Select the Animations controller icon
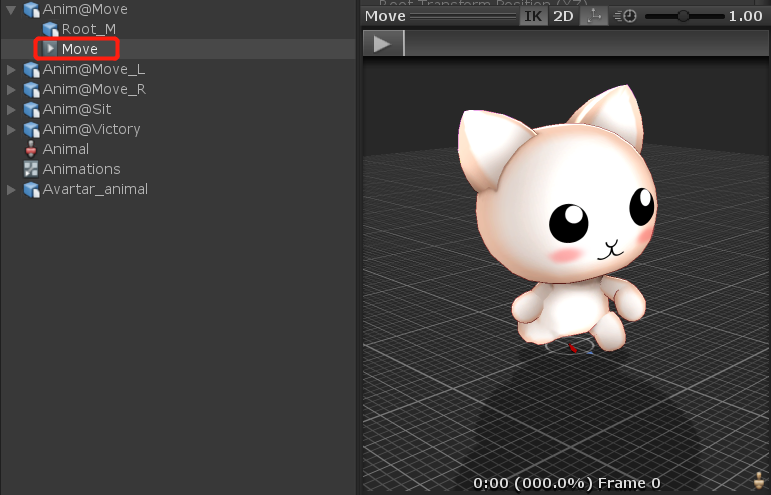771x495 pixels. tap(31, 169)
